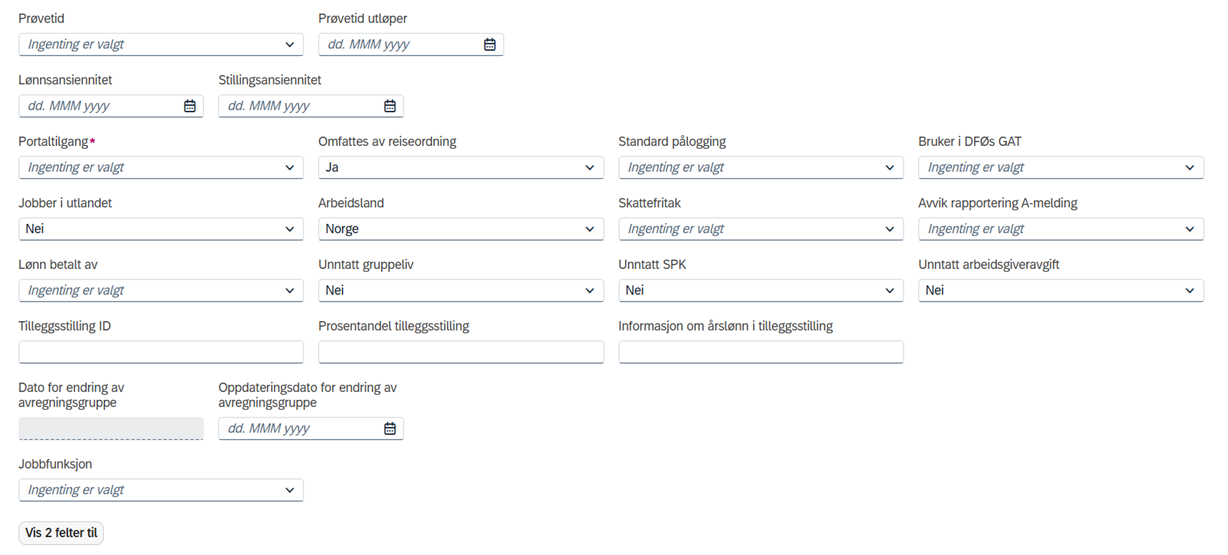
Task: Open calendar picker for Stillingsansiennitet
Action: coord(390,106)
